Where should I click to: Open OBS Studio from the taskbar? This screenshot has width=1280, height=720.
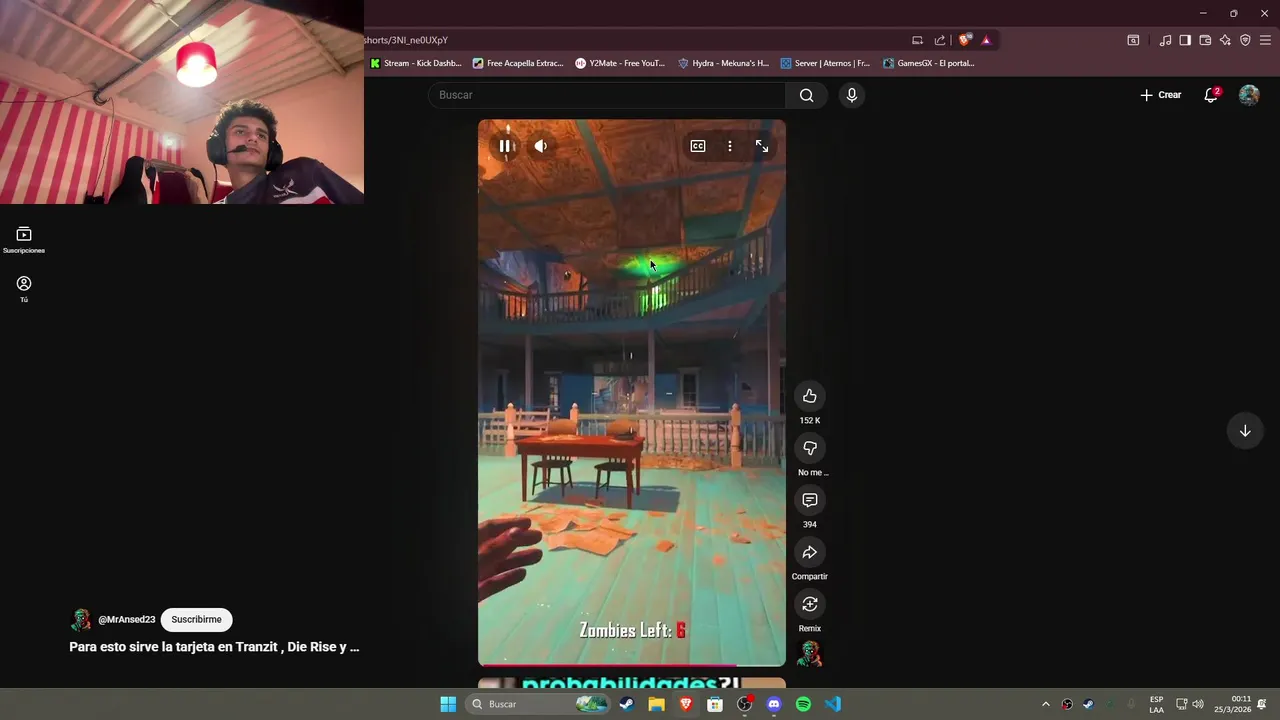point(744,704)
